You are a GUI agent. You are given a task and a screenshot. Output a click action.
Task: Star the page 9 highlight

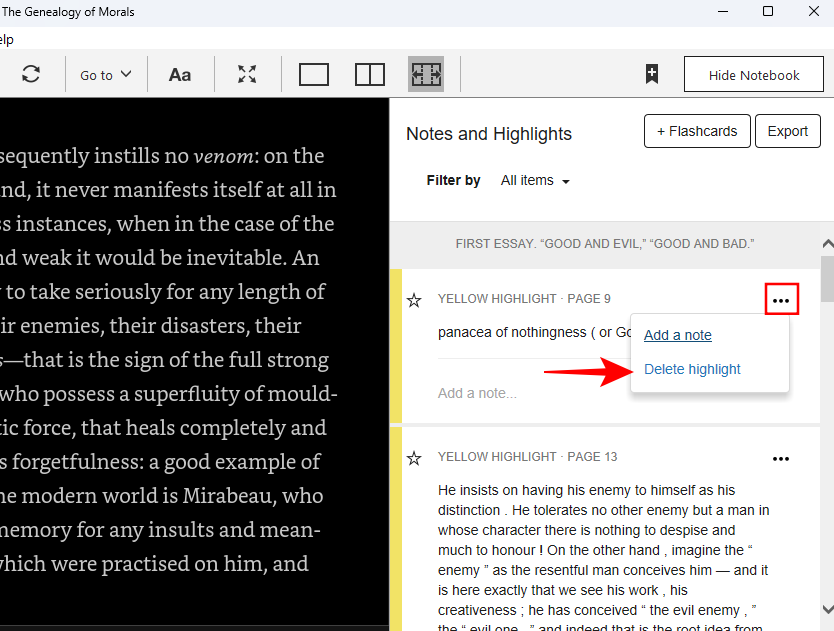coord(414,300)
